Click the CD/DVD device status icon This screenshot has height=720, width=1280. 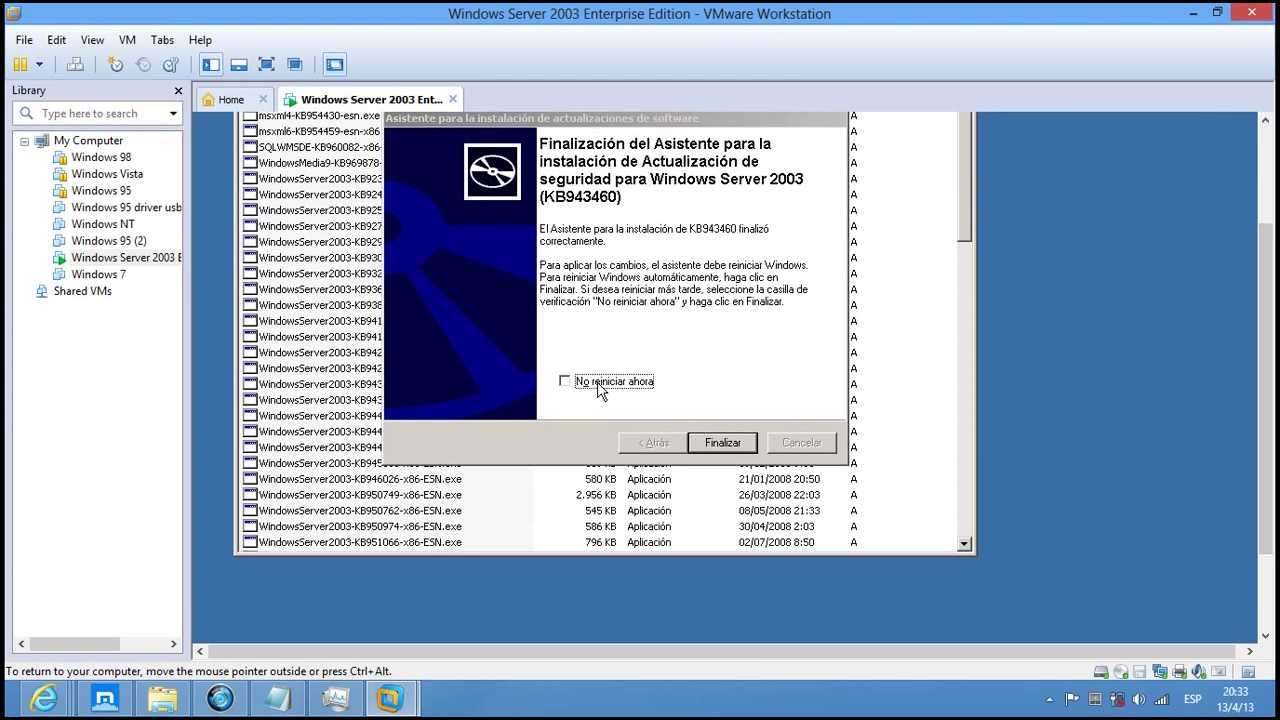click(1121, 672)
